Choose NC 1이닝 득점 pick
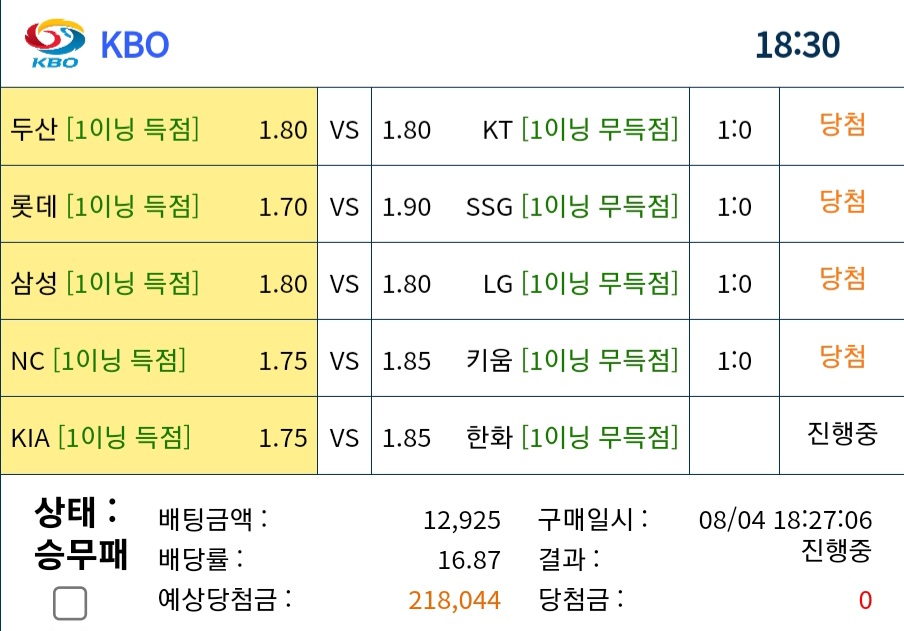 pyautogui.click(x=159, y=358)
